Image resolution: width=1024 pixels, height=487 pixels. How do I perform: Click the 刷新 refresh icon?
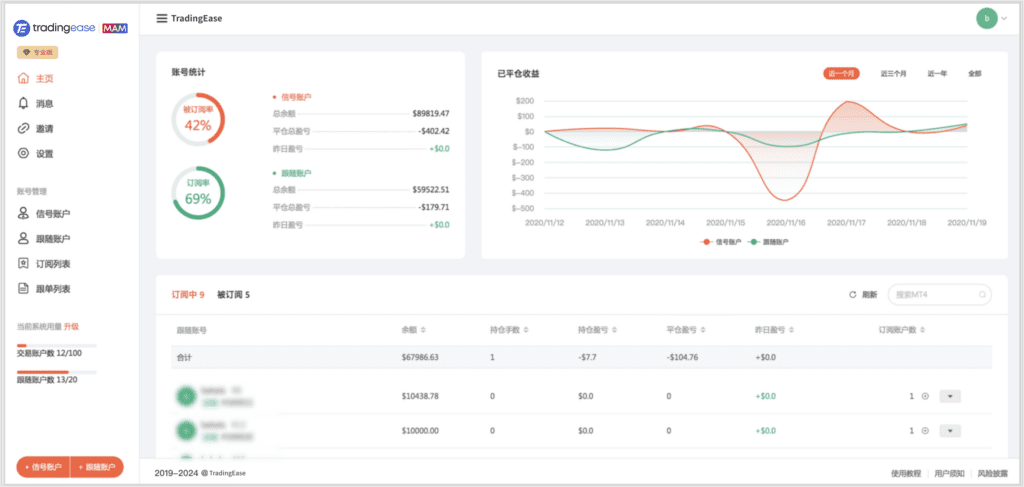pyautogui.click(x=852, y=295)
